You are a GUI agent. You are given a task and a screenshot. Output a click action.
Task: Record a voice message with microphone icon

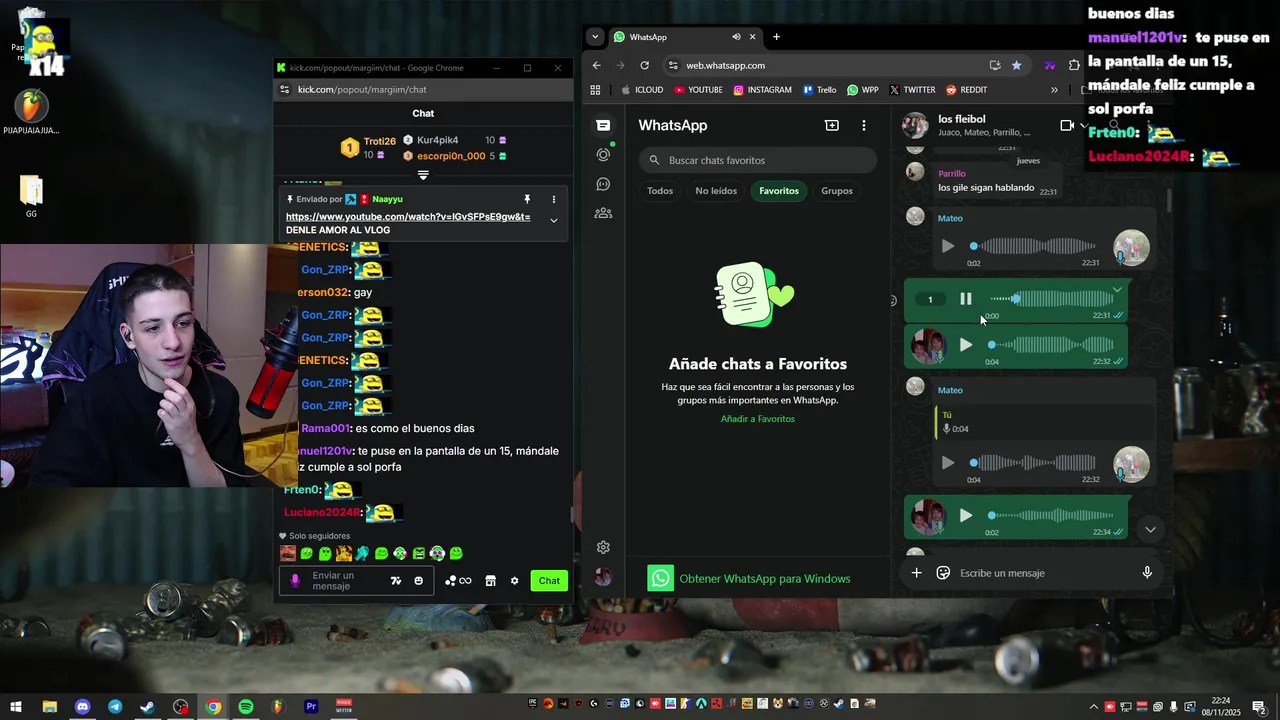[x=1147, y=573]
